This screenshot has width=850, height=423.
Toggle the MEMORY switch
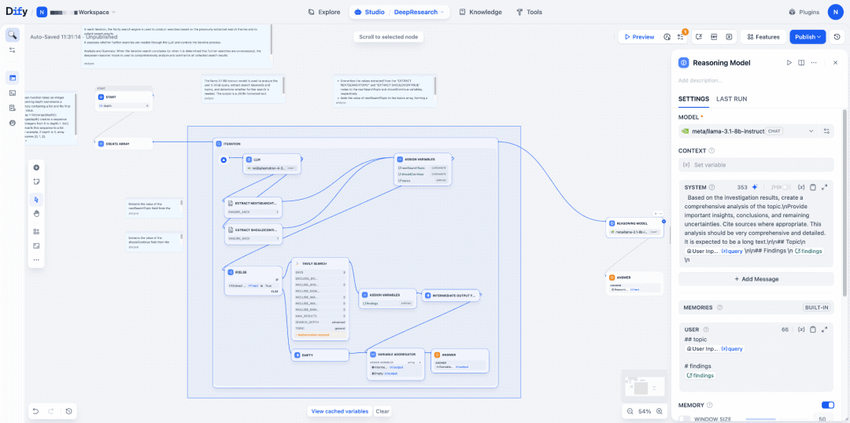[x=828, y=405]
